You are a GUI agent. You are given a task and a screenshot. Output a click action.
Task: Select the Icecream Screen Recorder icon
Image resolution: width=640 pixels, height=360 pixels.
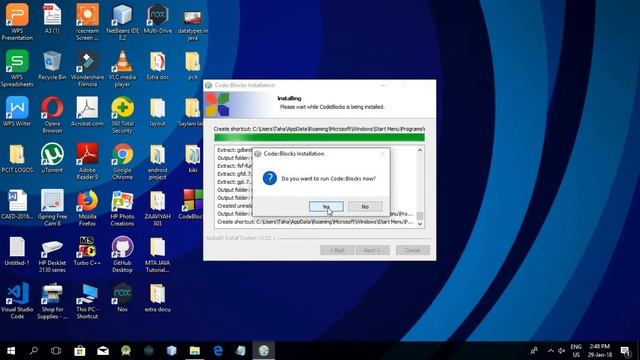87,22
